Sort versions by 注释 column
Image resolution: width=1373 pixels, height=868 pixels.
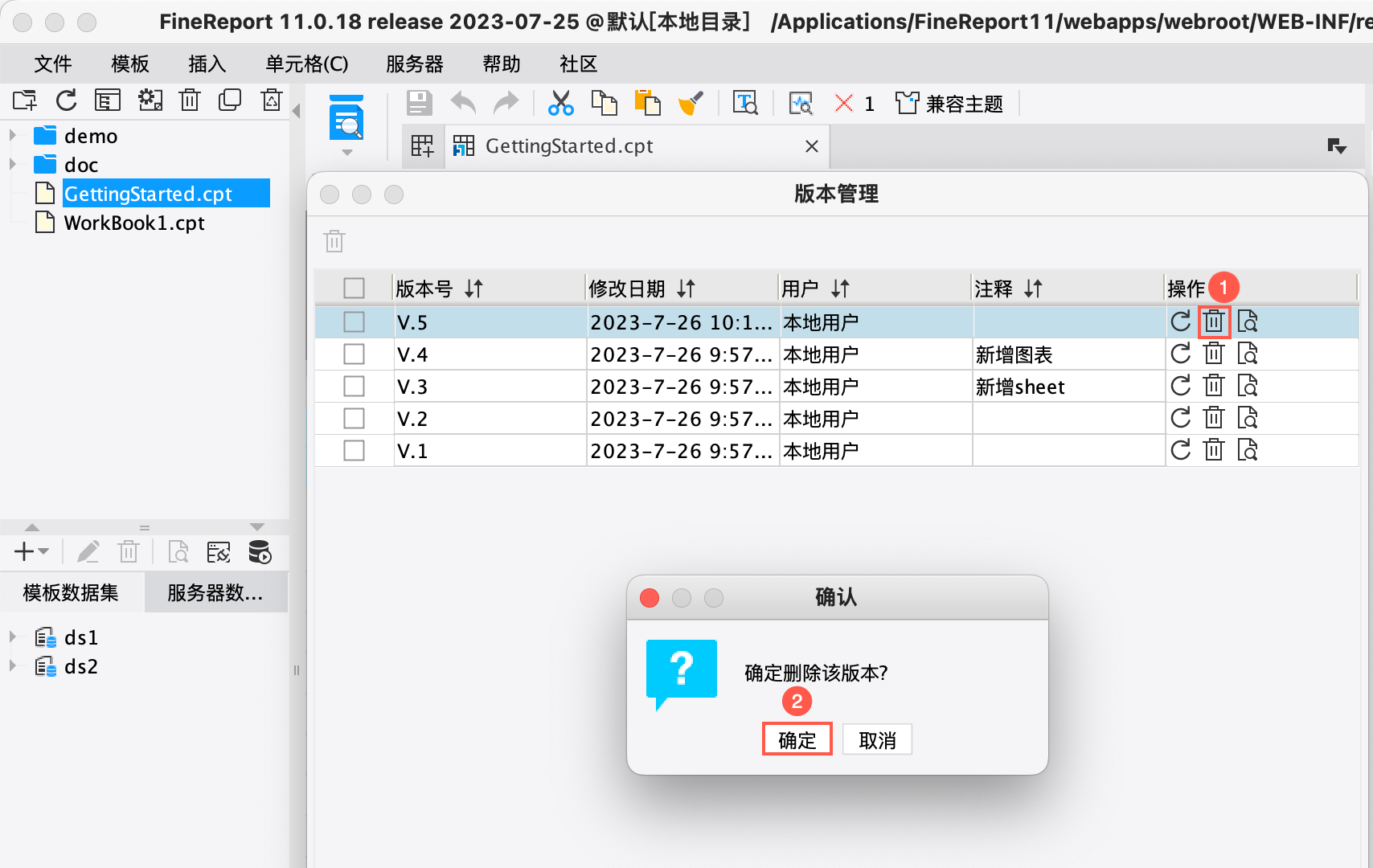[x=1034, y=288]
